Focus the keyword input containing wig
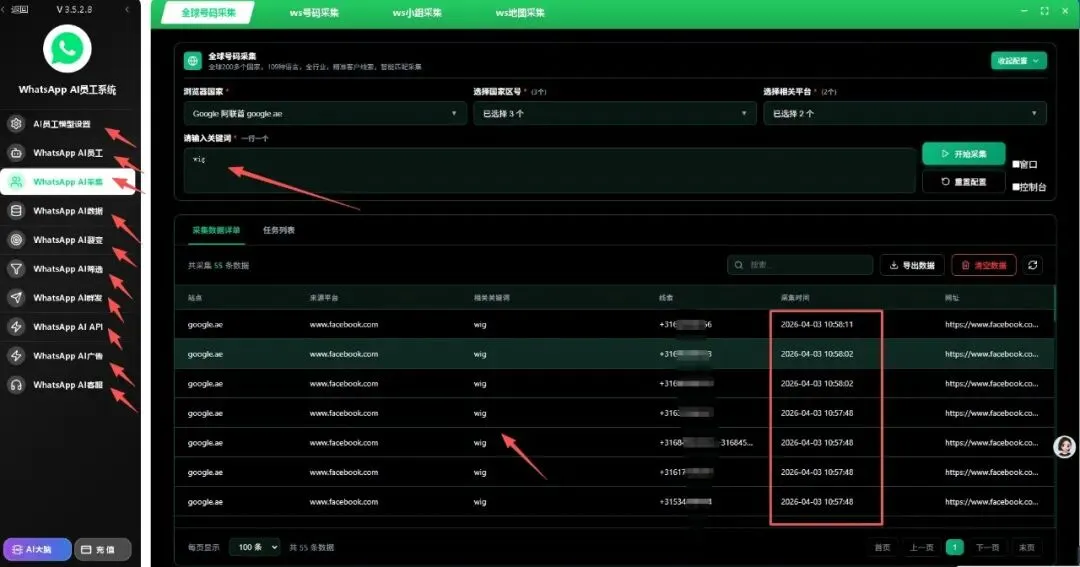Viewport: 1080px width, 567px height. tap(550, 170)
